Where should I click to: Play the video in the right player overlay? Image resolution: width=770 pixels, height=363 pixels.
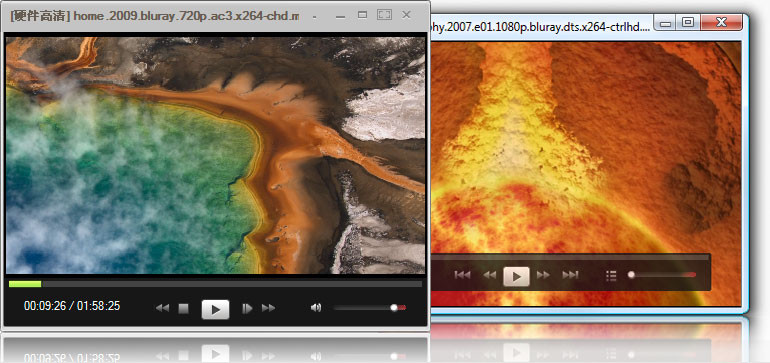[x=516, y=276]
